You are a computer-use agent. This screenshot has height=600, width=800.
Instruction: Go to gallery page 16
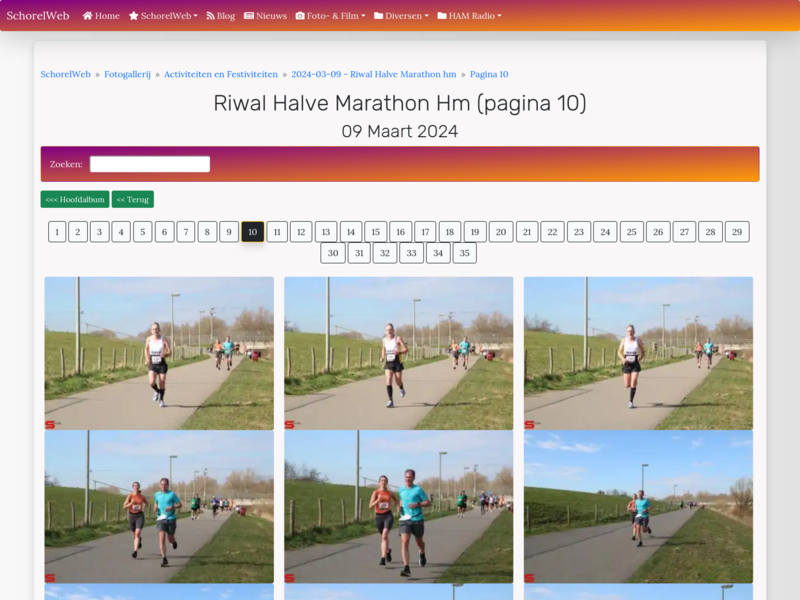[x=401, y=232]
